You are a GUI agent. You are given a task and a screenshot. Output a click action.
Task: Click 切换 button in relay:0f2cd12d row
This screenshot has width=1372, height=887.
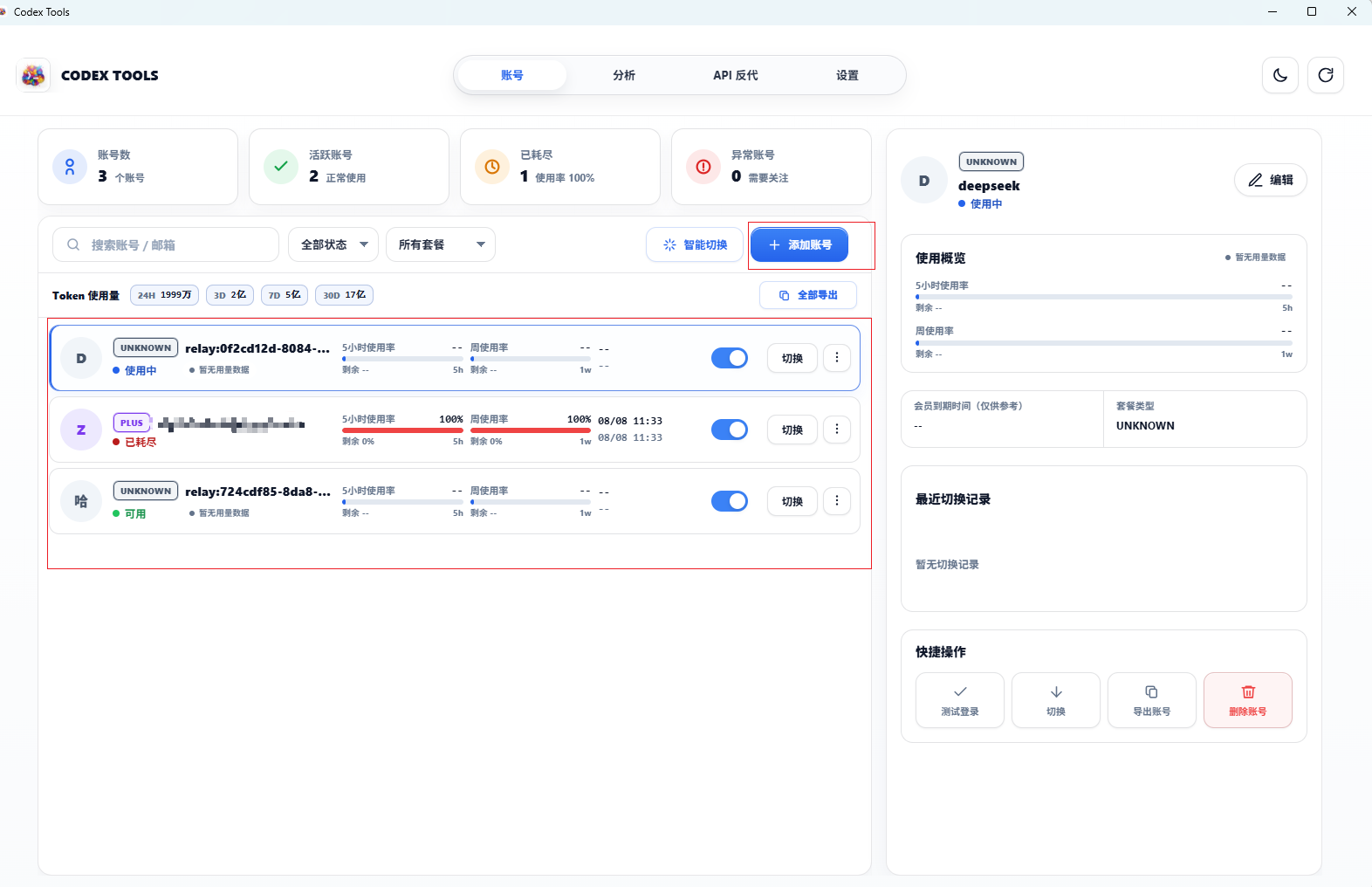tap(792, 359)
